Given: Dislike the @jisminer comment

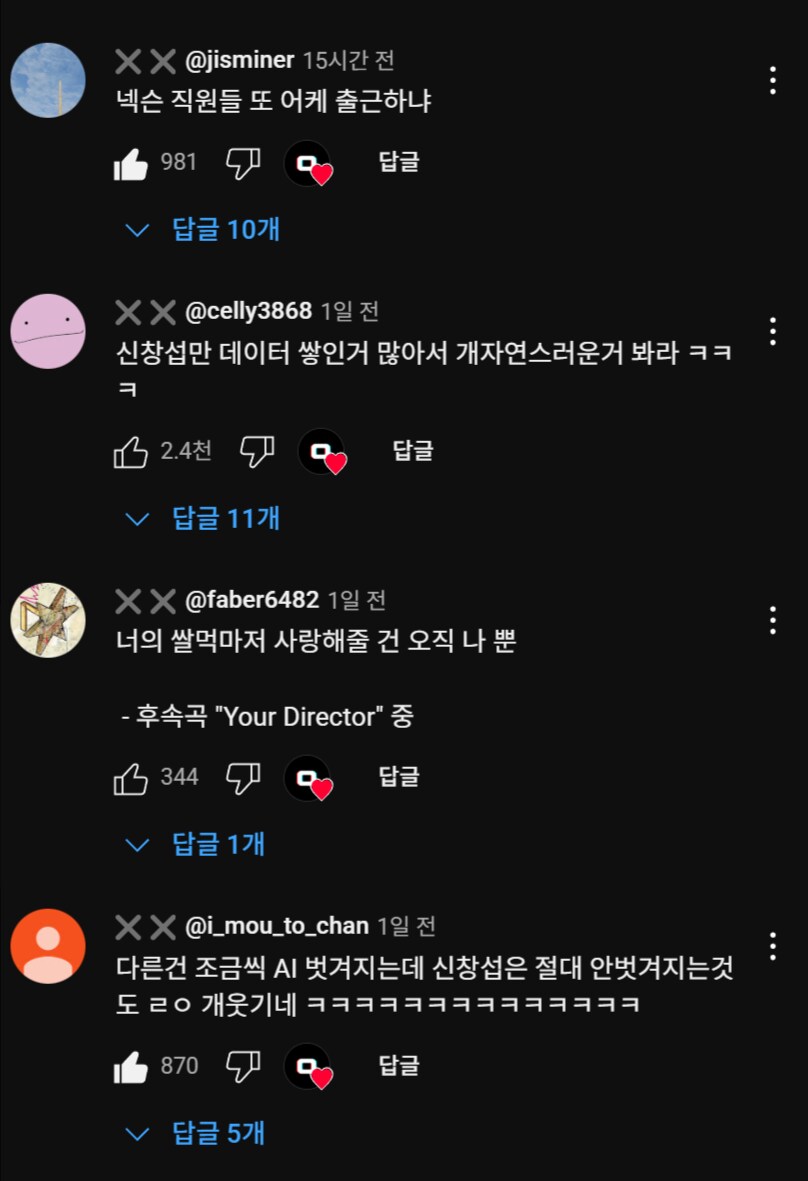Looking at the screenshot, I should (x=243, y=163).
